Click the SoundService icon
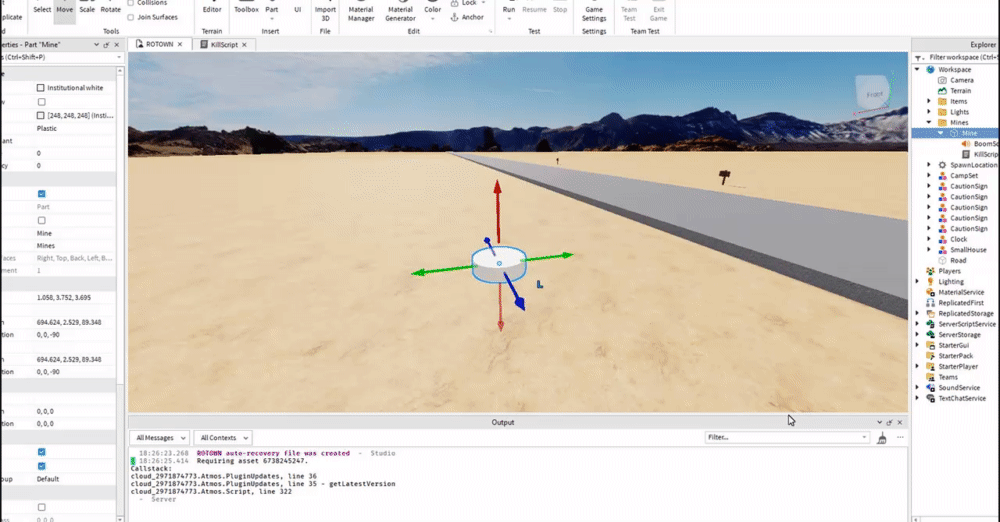The width and height of the screenshot is (1000, 522). pyautogui.click(x=930, y=387)
